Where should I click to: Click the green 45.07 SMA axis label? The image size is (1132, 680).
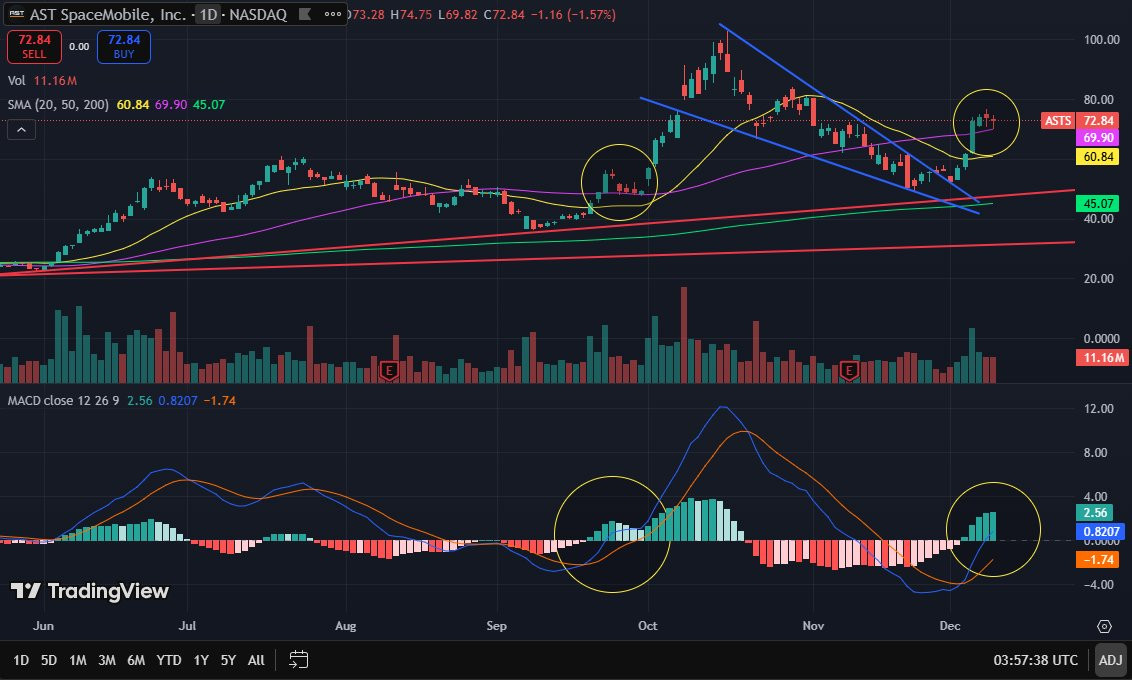pyautogui.click(x=1097, y=204)
